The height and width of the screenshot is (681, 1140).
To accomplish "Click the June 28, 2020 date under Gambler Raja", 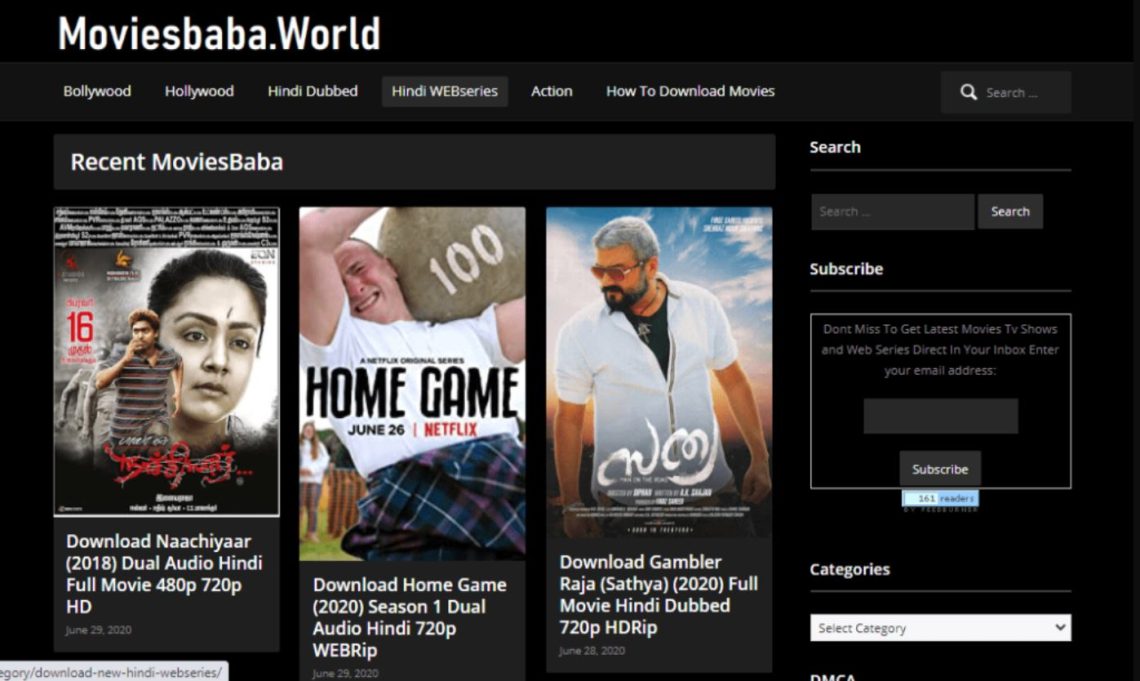I will click(592, 650).
